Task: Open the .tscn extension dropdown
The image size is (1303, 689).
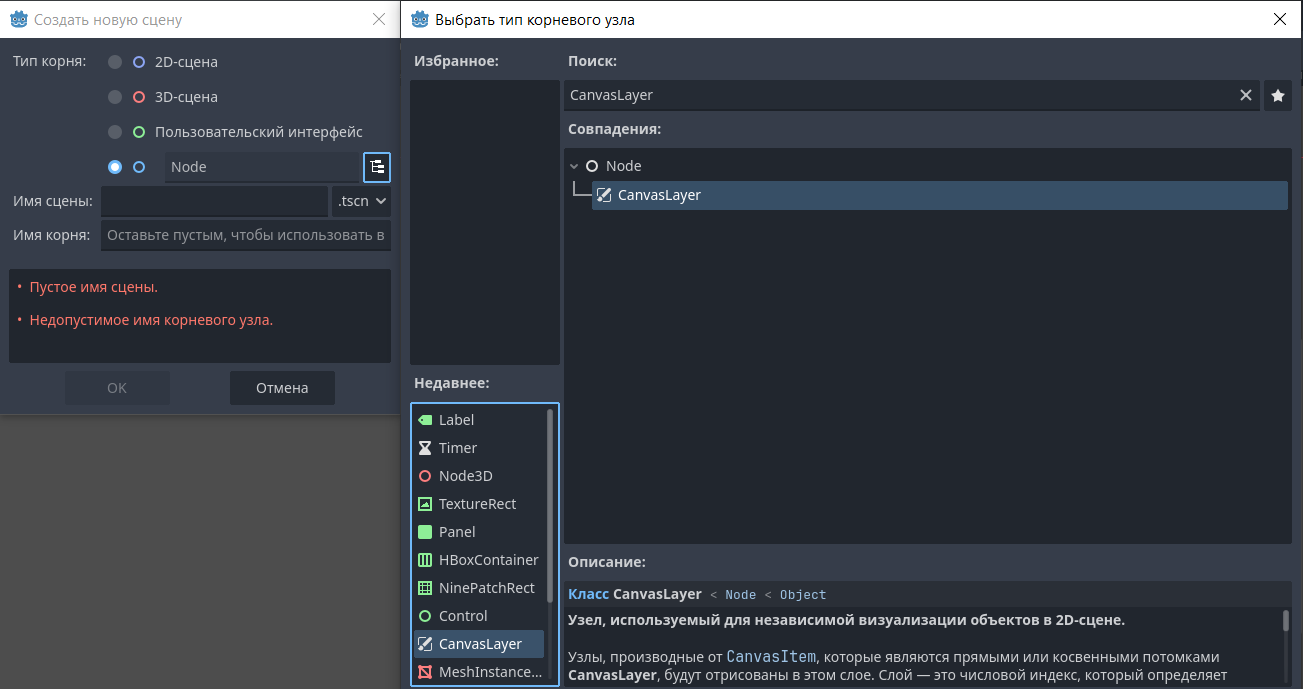Action: [x=361, y=201]
